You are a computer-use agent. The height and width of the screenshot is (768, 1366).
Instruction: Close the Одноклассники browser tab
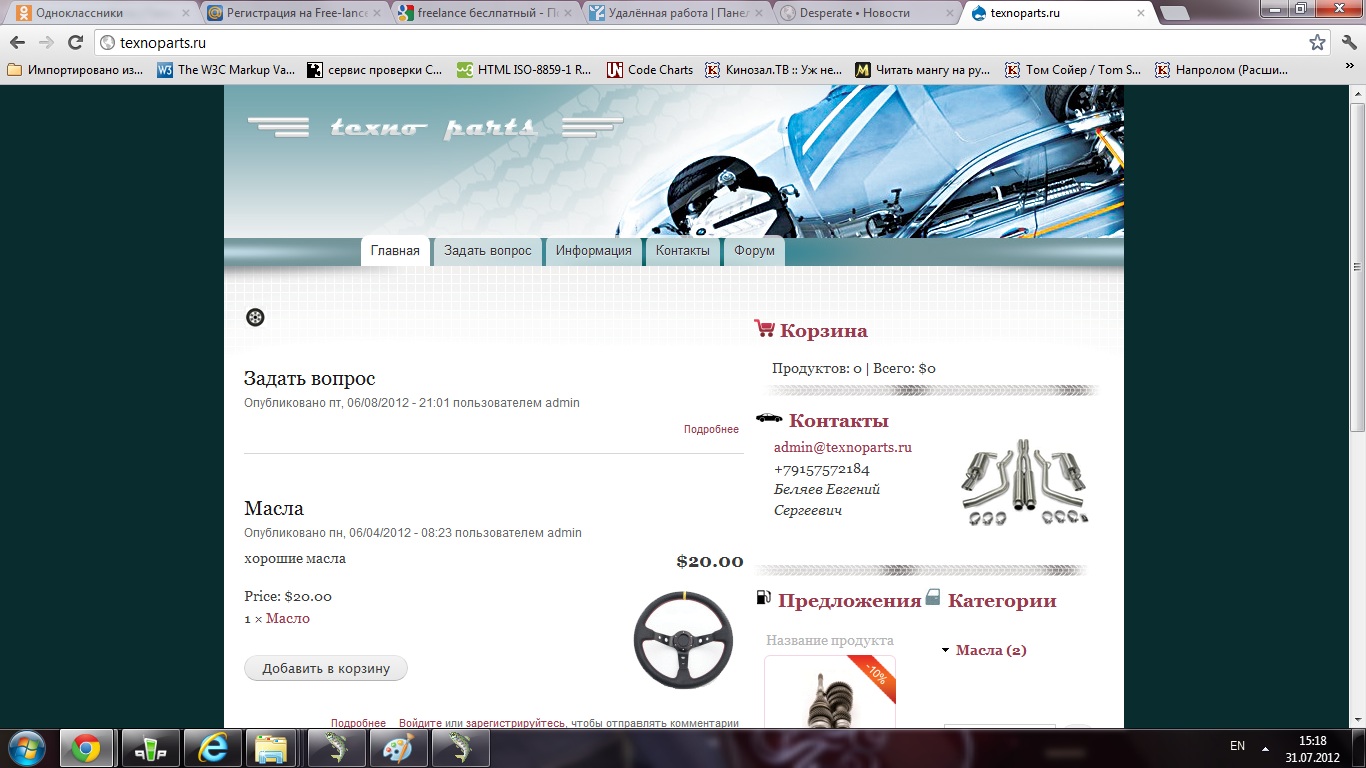point(185,14)
